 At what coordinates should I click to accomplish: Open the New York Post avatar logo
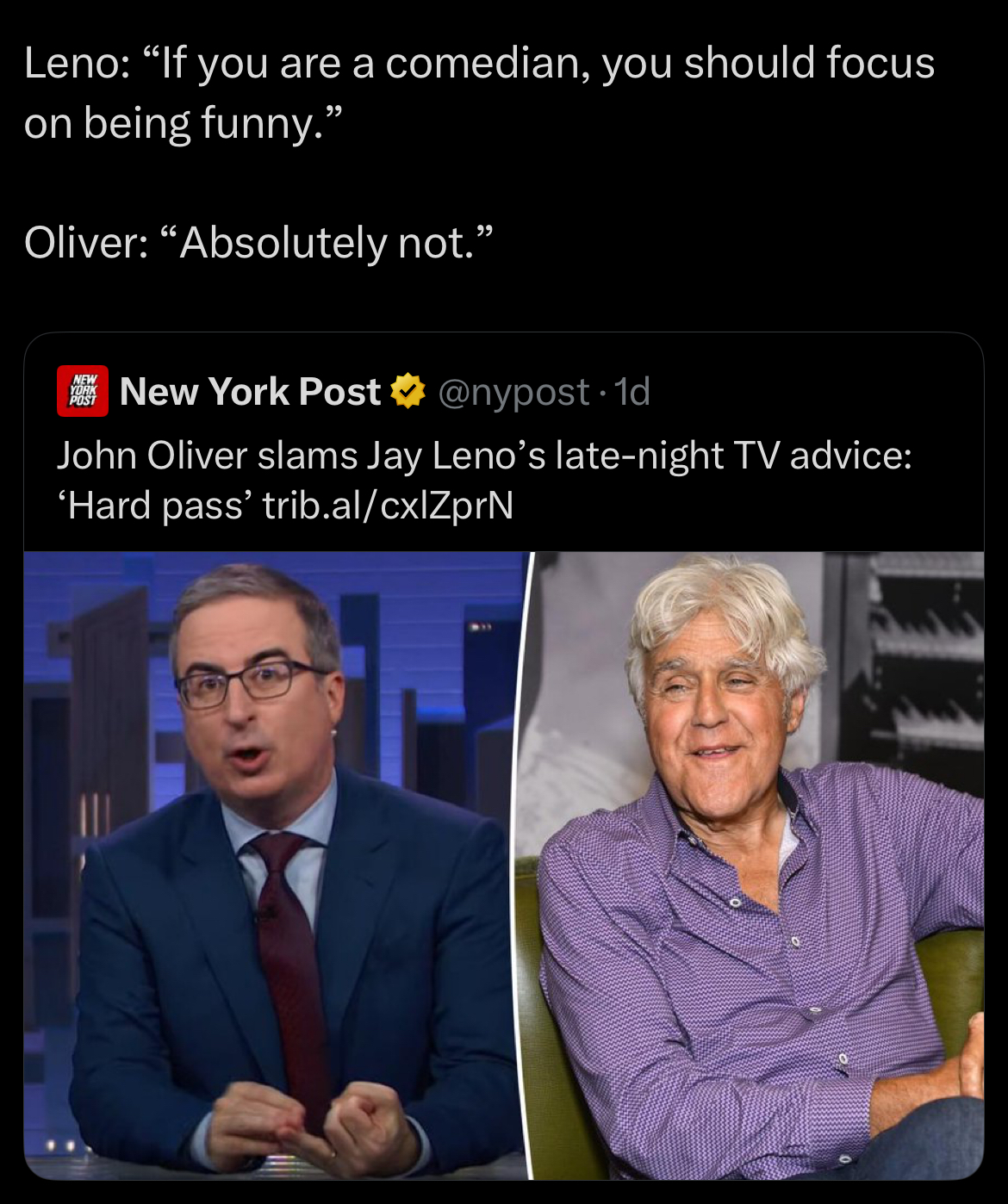click(83, 391)
